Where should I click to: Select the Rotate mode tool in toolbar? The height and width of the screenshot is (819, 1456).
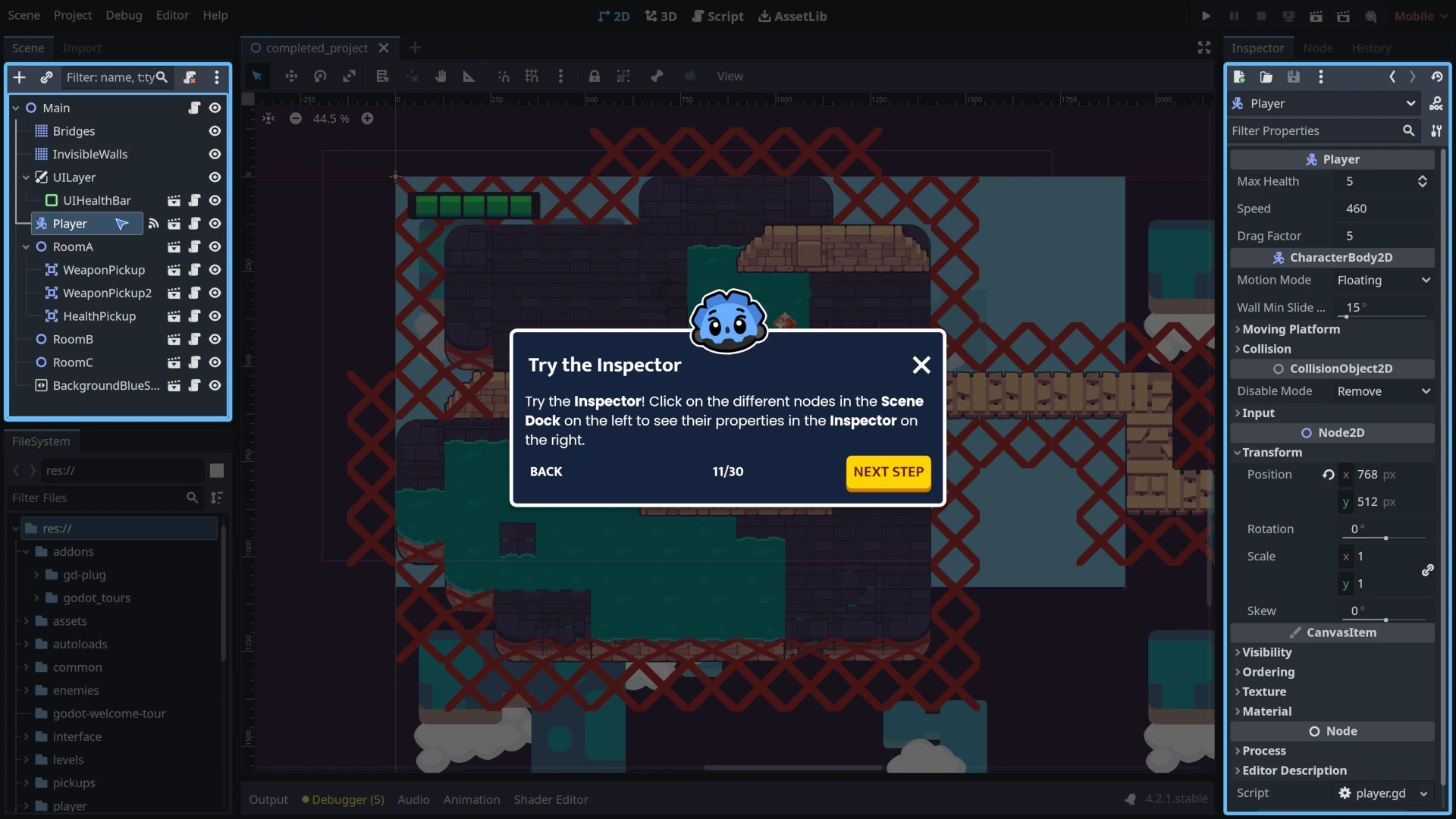[320, 76]
